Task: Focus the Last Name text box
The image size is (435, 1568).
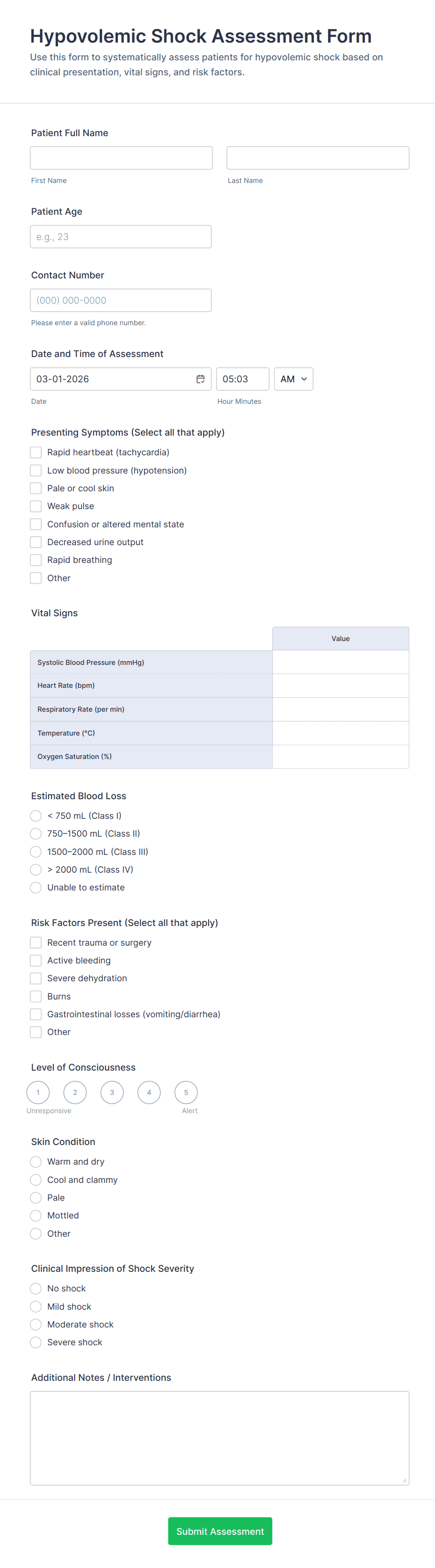Action: point(318,158)
